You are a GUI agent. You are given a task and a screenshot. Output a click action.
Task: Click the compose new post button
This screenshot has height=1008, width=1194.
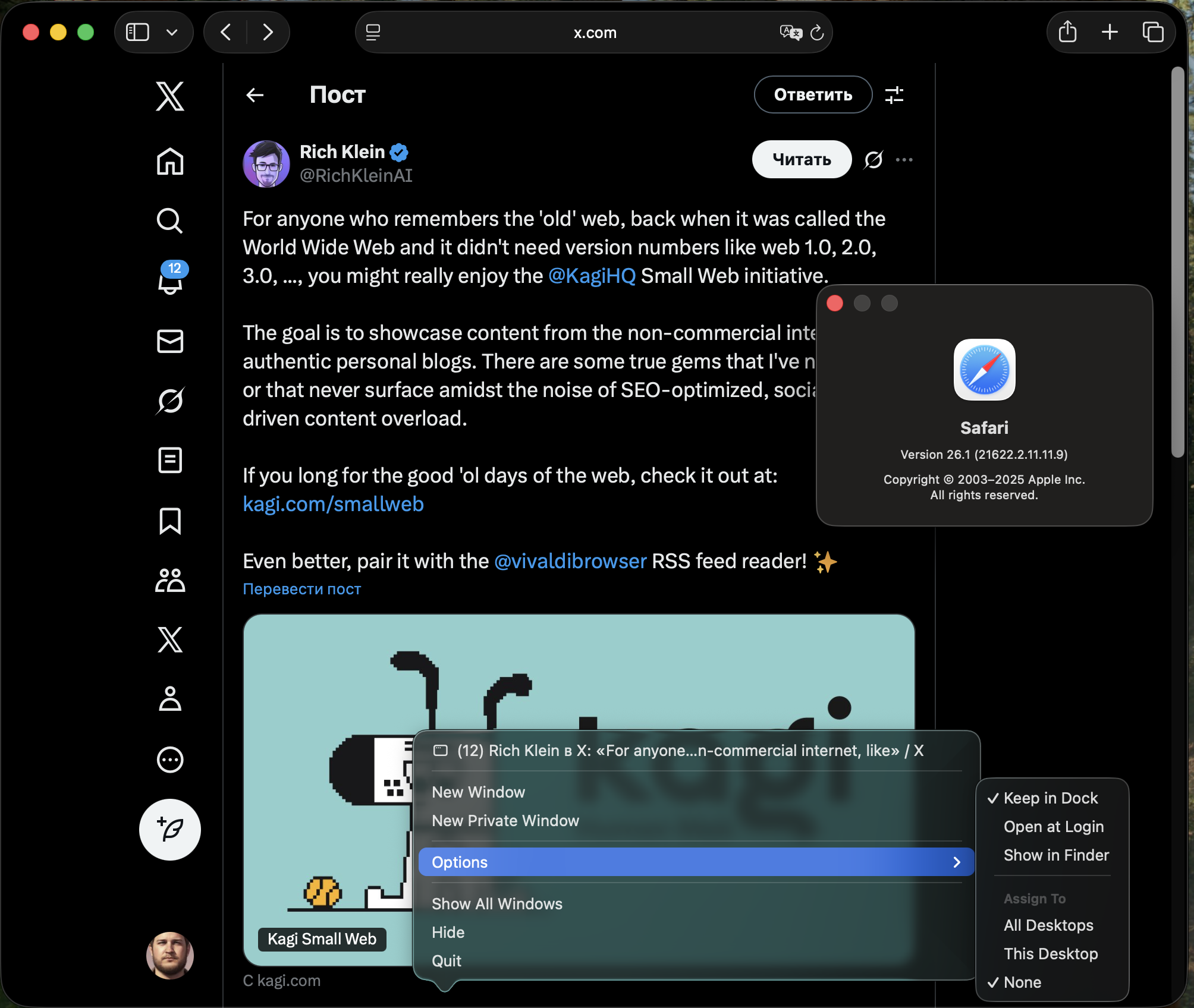click(170, 829)
